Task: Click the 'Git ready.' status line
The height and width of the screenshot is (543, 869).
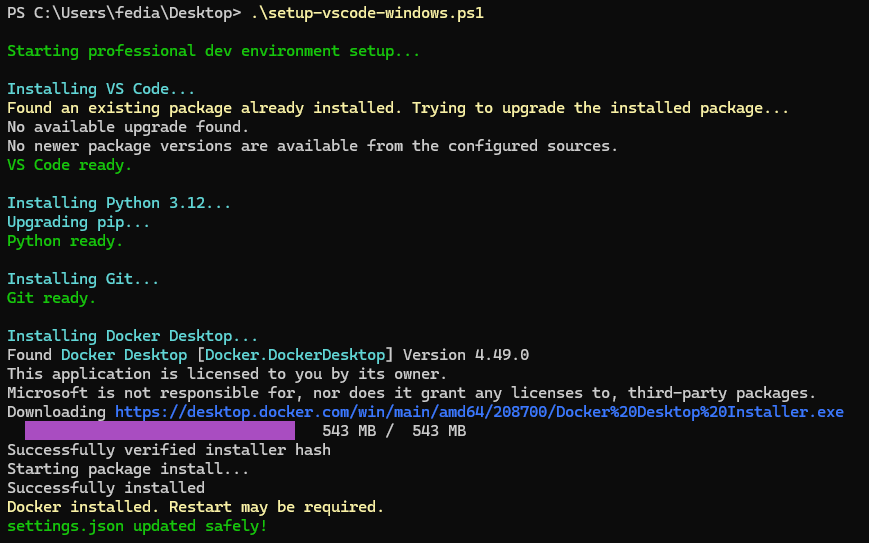Action: [x=51, y=298]
